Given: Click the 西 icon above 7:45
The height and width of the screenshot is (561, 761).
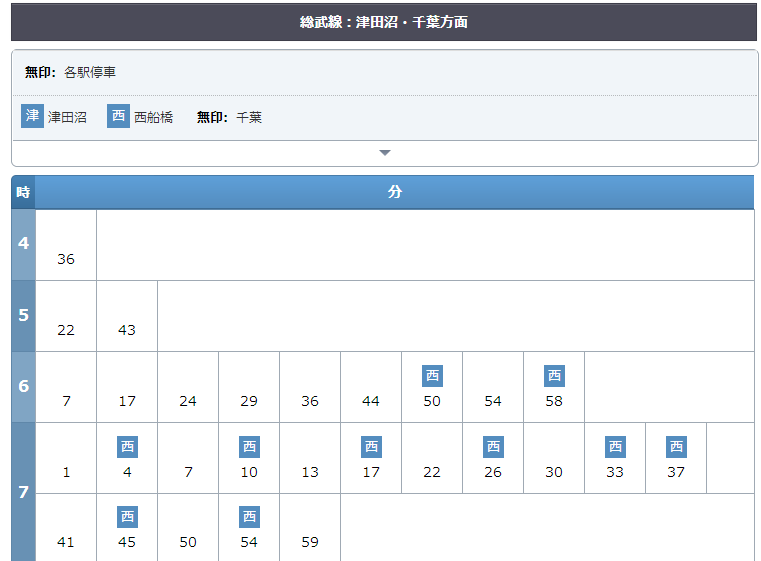Looking at the screenshot, I should pyautogui.click(x=127, y=517).
